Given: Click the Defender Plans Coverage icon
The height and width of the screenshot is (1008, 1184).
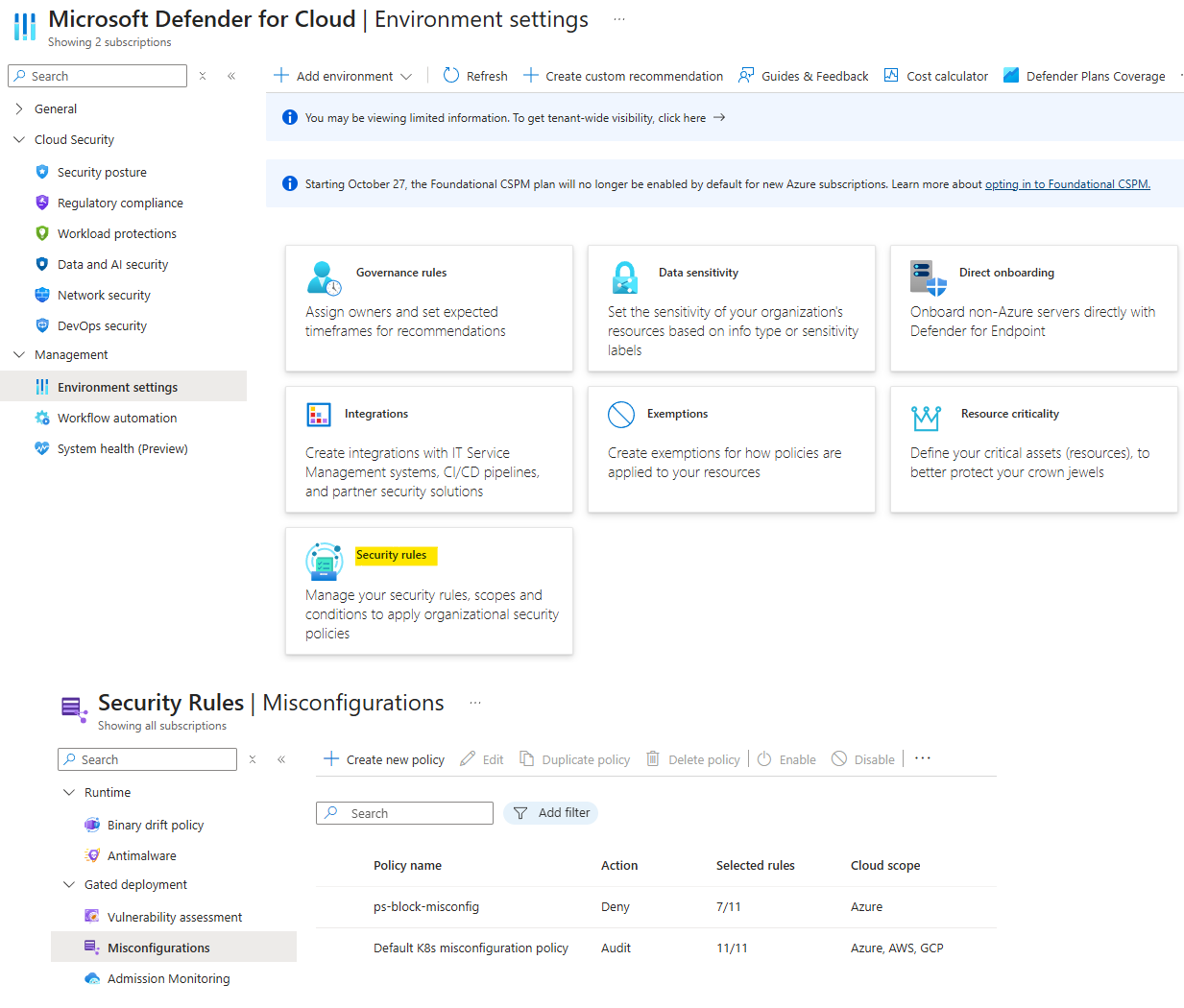Looking at the screenshot, I should point(1011,75).
